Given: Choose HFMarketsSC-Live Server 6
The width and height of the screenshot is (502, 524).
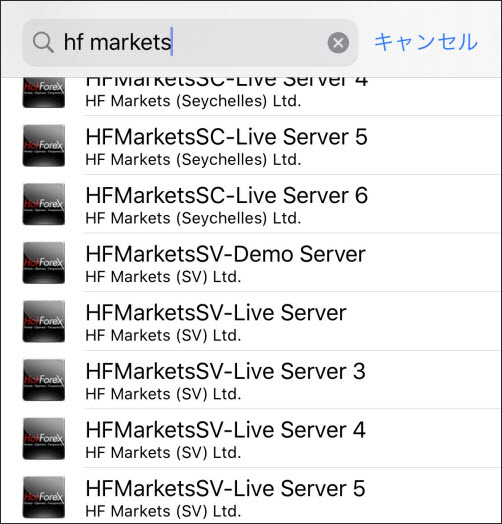Looking at the screenshot, I should [x=251, y=204].
